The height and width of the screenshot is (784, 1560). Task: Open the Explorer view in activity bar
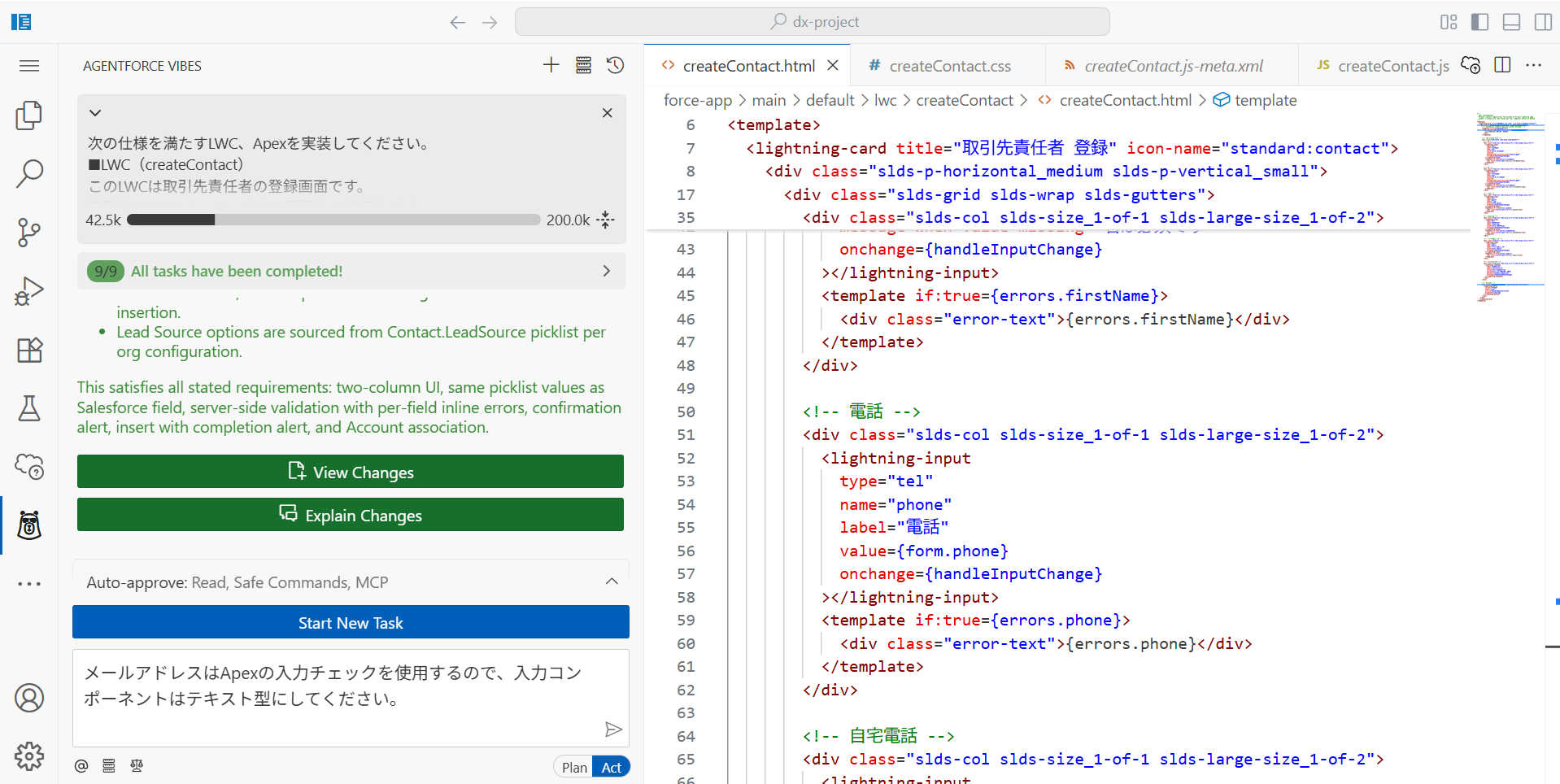[x=29, y=115]
